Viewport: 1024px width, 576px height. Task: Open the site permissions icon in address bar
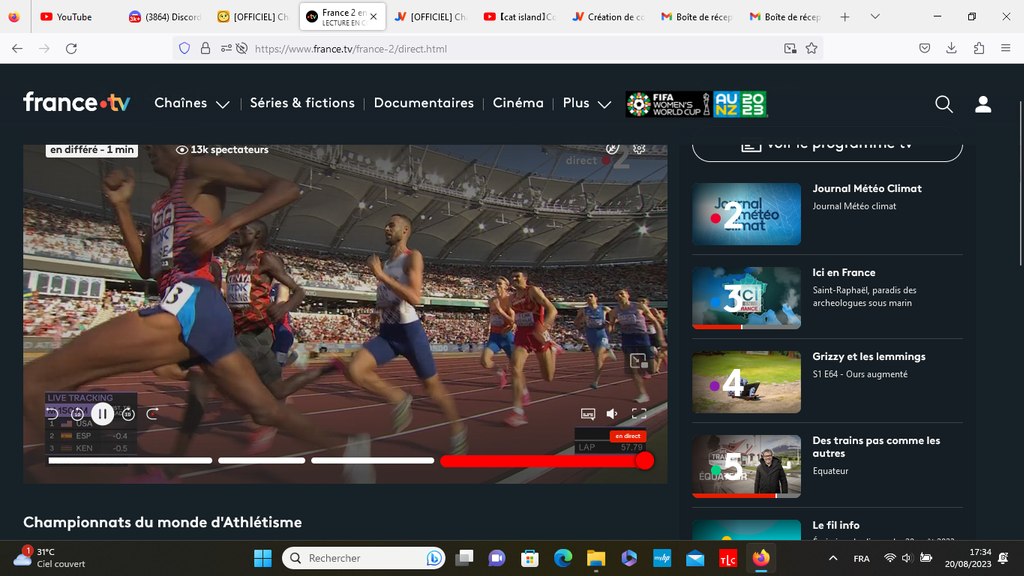click(x=226, y=48)
